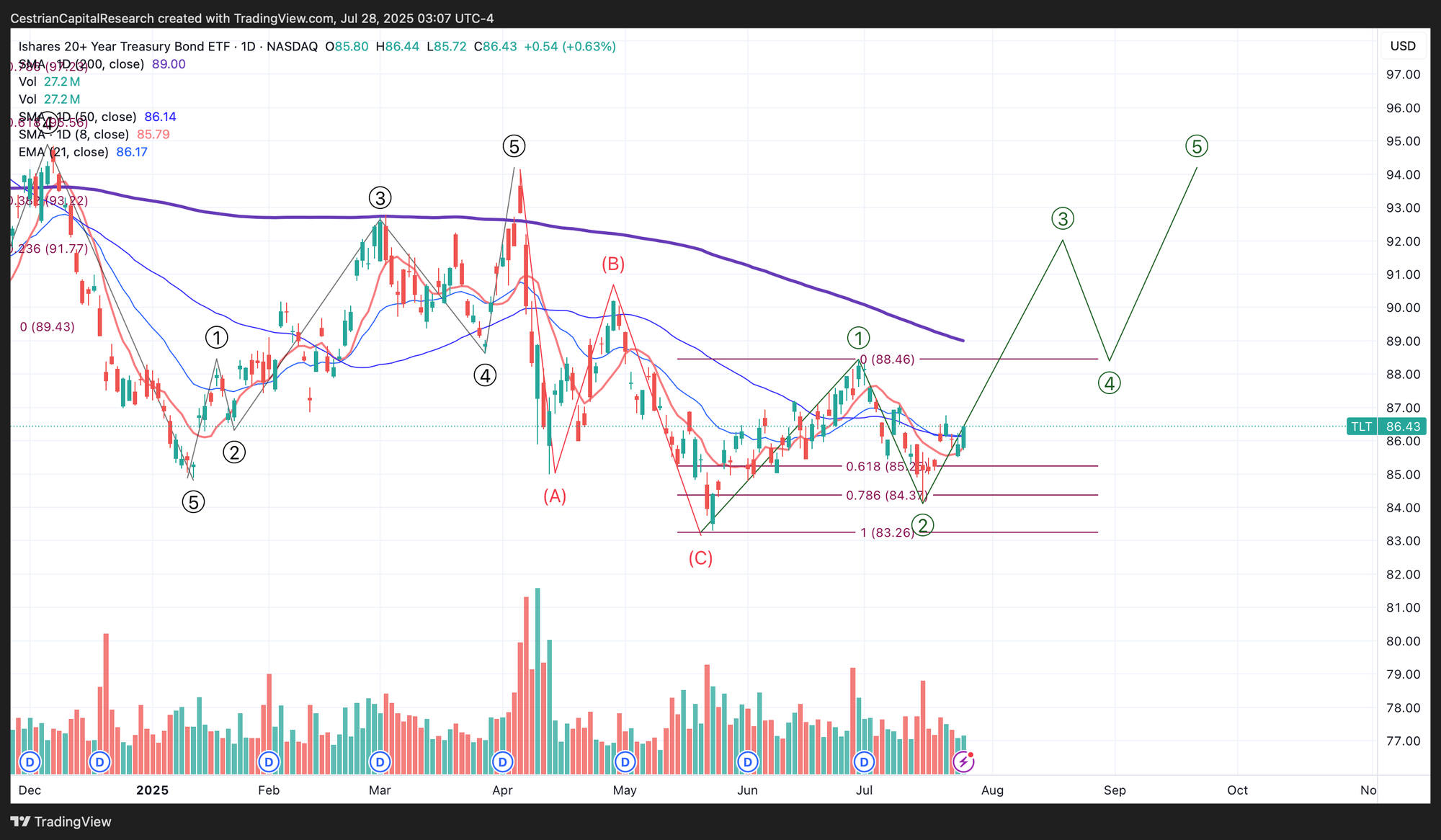Click the Aug label on time axis
The height and width of the screenshot is (840, 1441).
[x=992, y=790]
